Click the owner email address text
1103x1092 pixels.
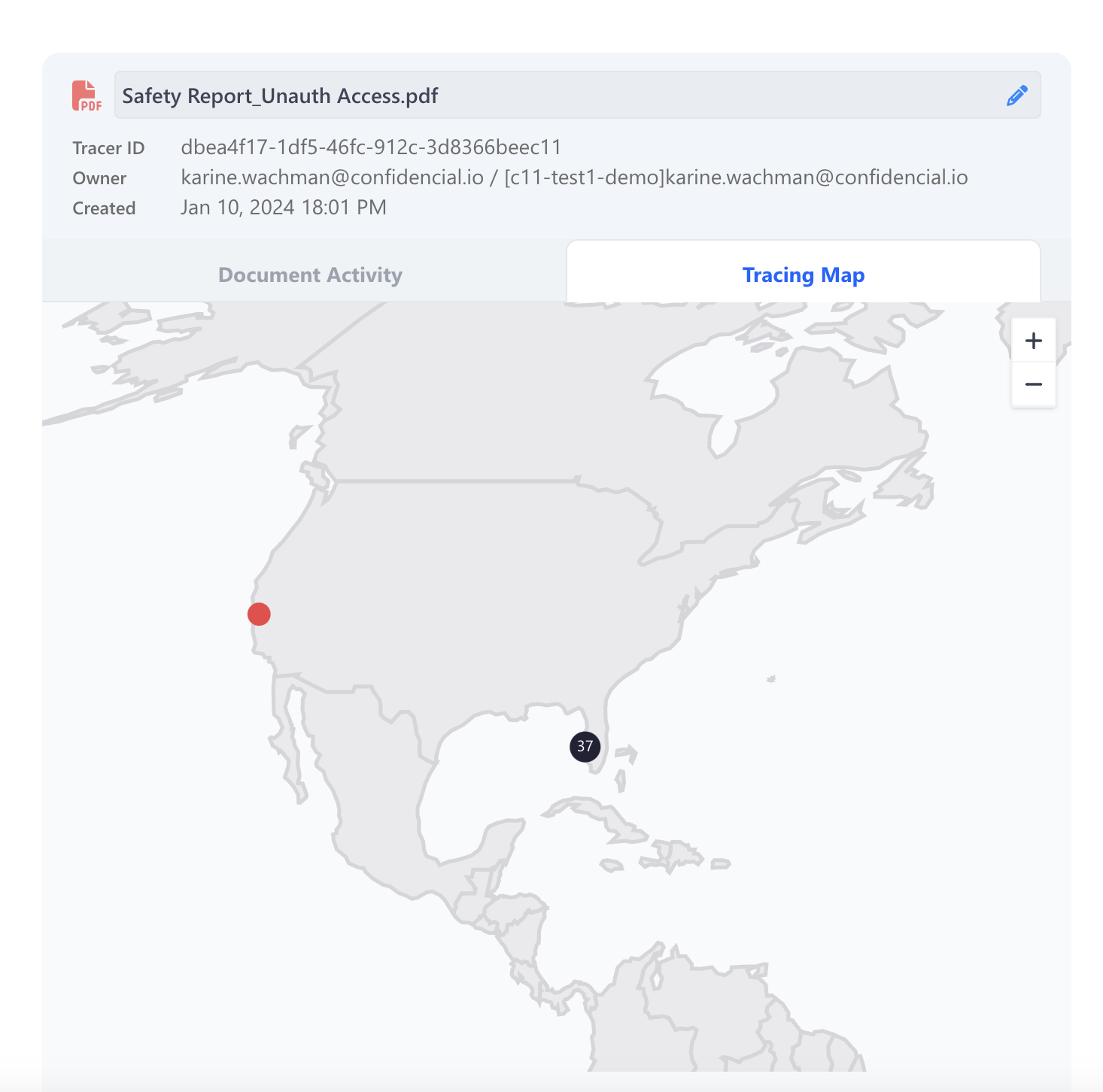574,177
